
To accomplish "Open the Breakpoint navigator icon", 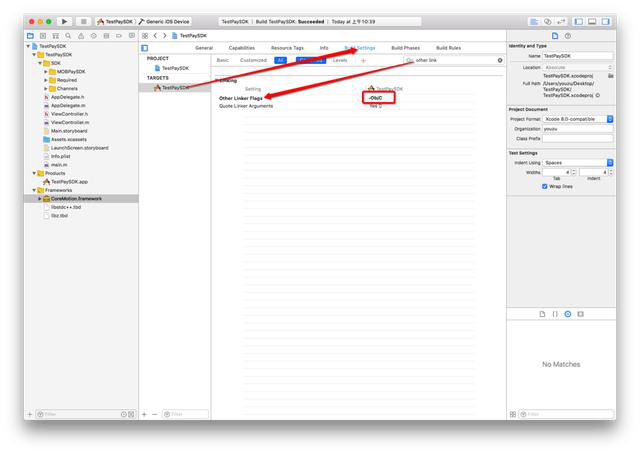I will (119, 36).
